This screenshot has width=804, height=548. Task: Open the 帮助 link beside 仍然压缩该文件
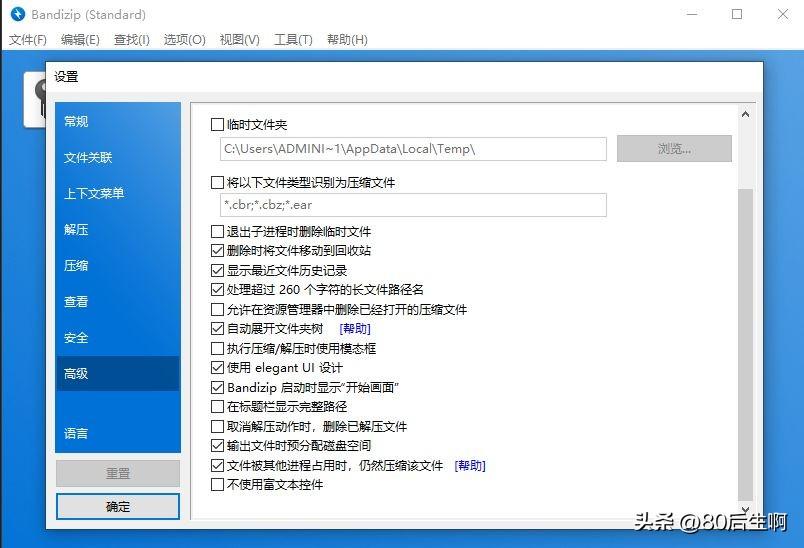tap(470, 465)
